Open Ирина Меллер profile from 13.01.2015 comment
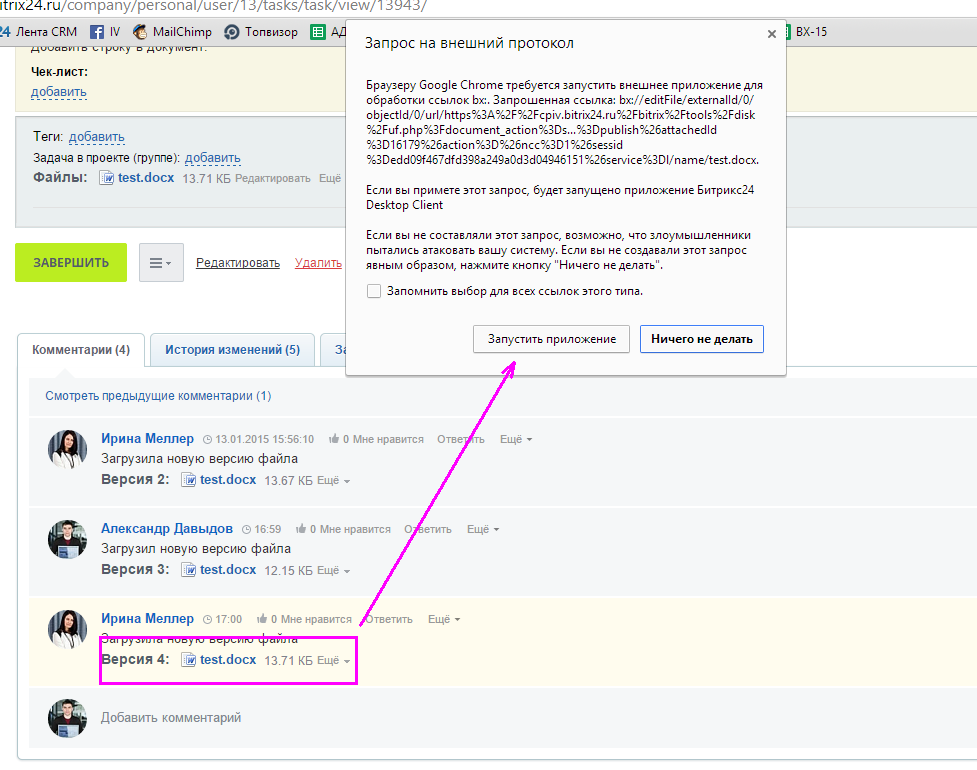Image resolution: width=977 pixels, height=770 pixels. pos(147,439)
